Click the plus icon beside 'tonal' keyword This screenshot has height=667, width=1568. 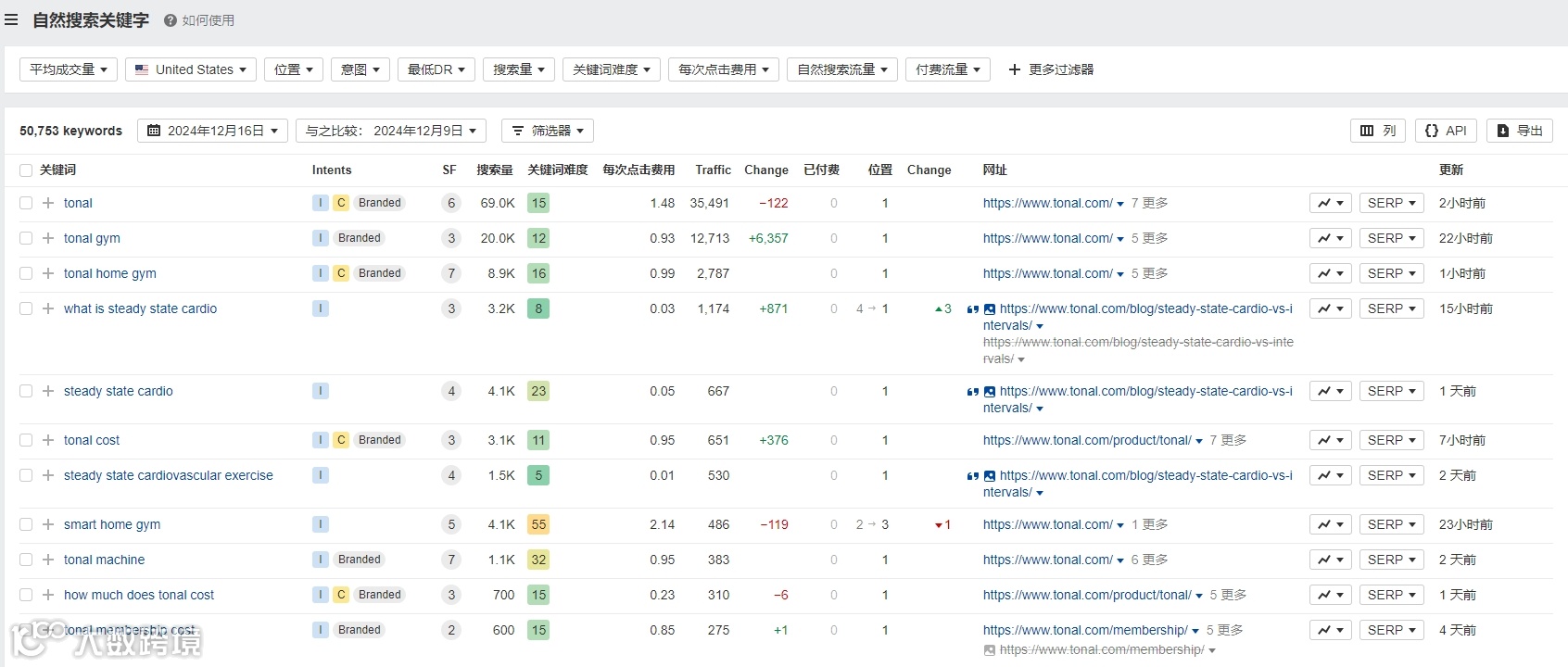(x=48, y=203)
